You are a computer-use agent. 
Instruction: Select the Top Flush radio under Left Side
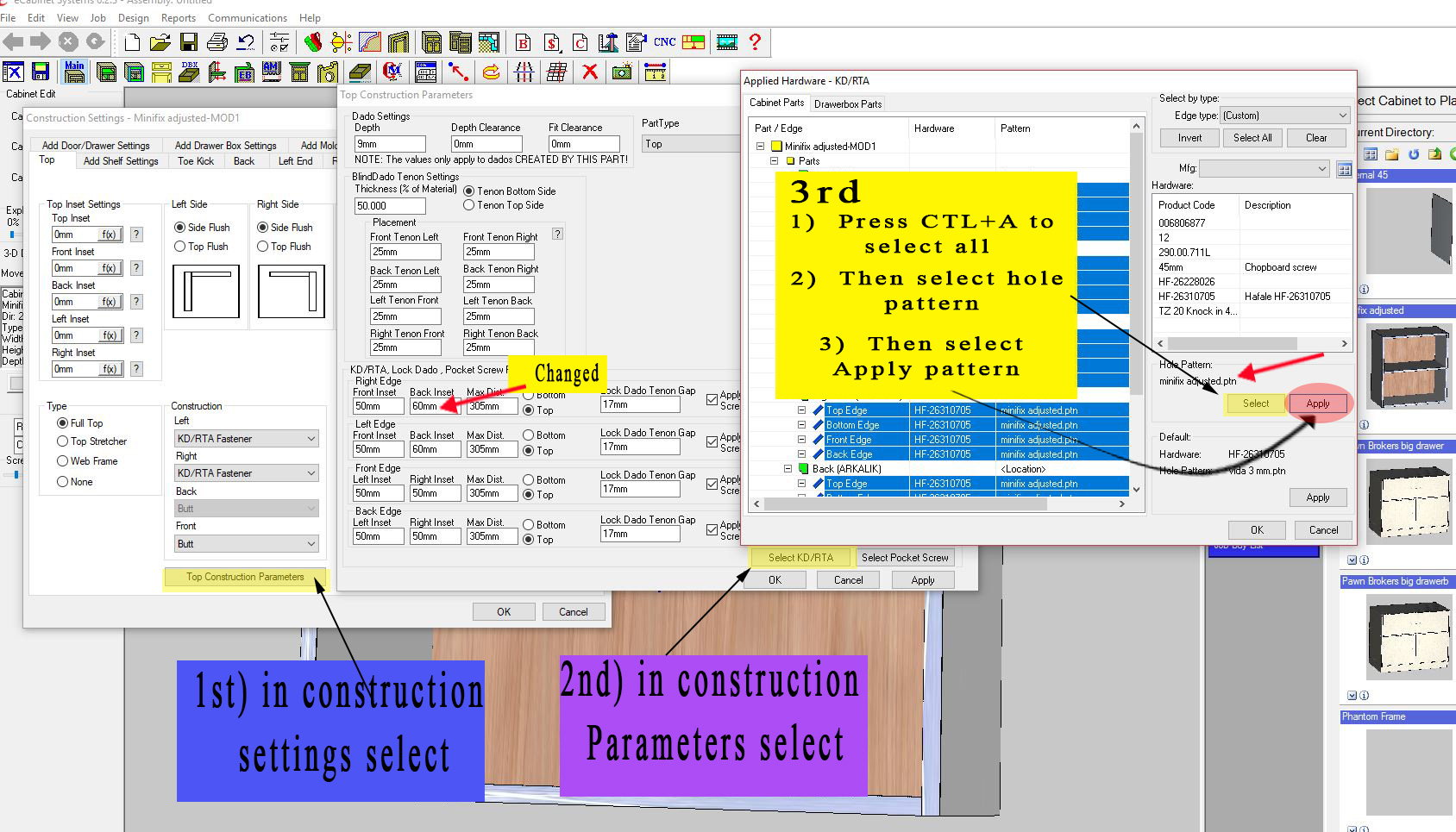180,247
